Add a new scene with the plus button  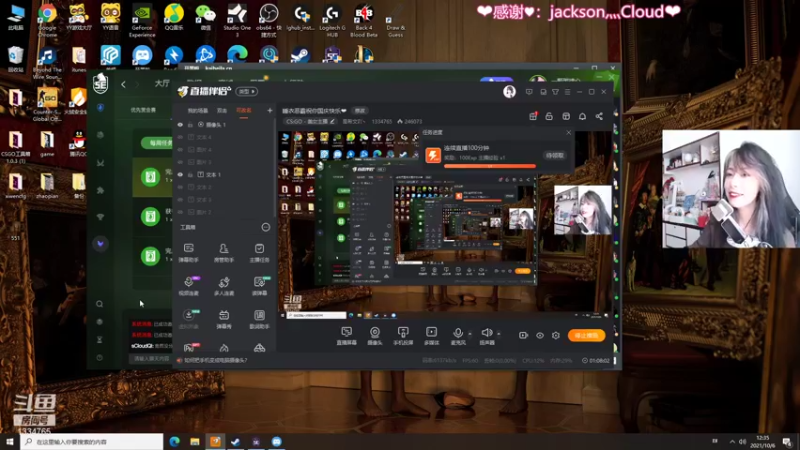[270, 110]
